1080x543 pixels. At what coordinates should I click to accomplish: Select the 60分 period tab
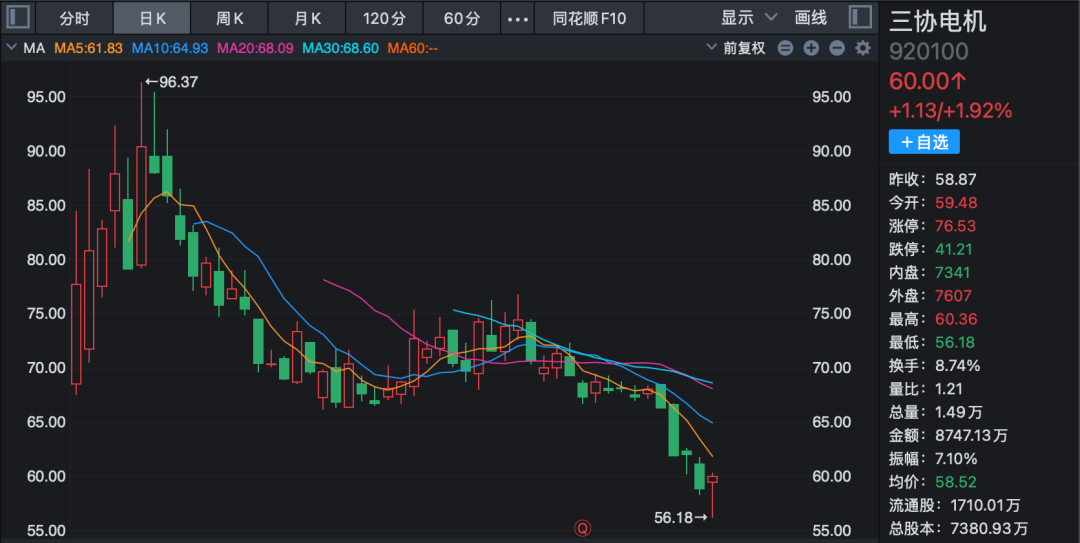tap(461, 18)
